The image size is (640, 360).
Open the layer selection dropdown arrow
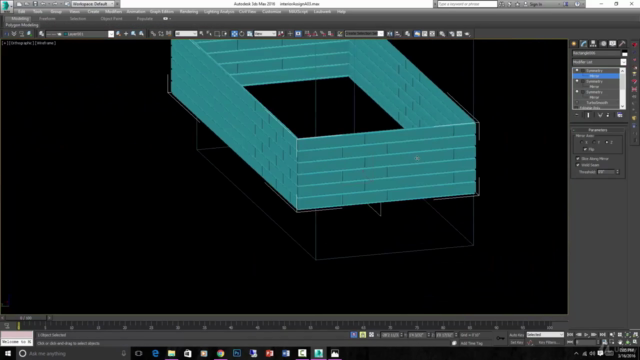(x=111, y=34)
